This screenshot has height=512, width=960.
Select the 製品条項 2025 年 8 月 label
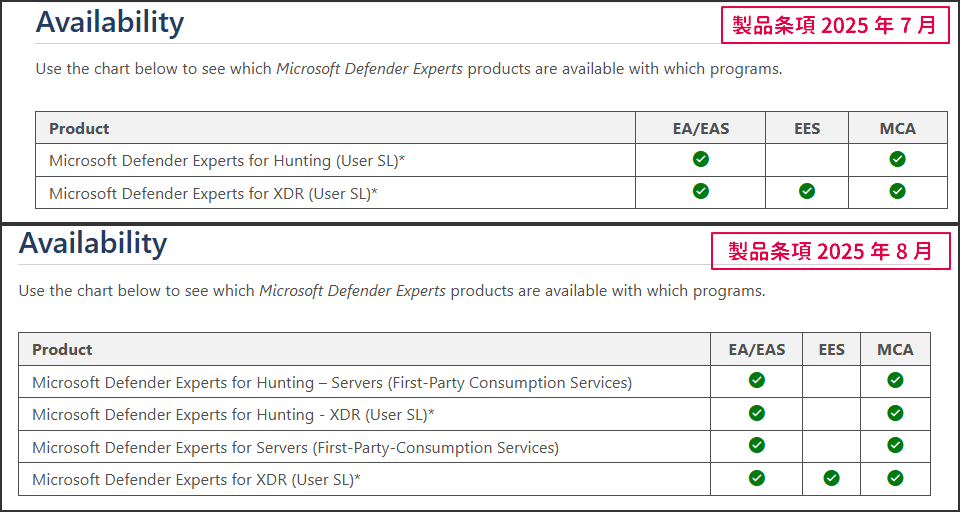831,252
